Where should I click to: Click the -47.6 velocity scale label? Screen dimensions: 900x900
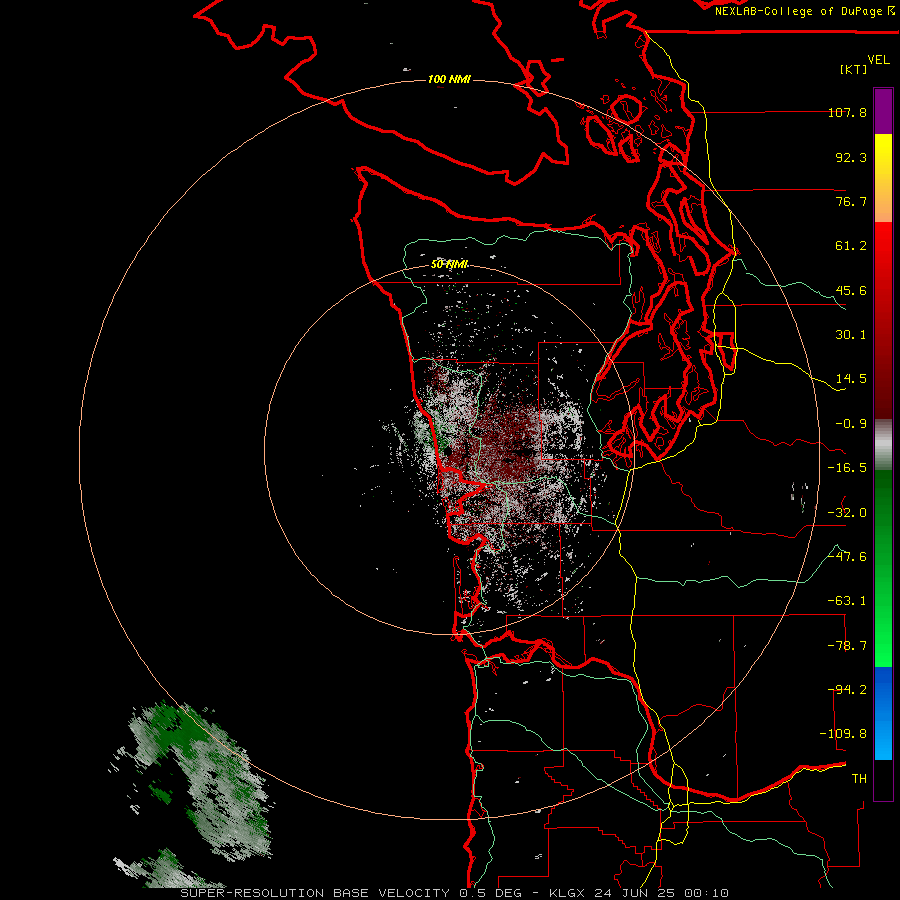[x=847, y=557]
